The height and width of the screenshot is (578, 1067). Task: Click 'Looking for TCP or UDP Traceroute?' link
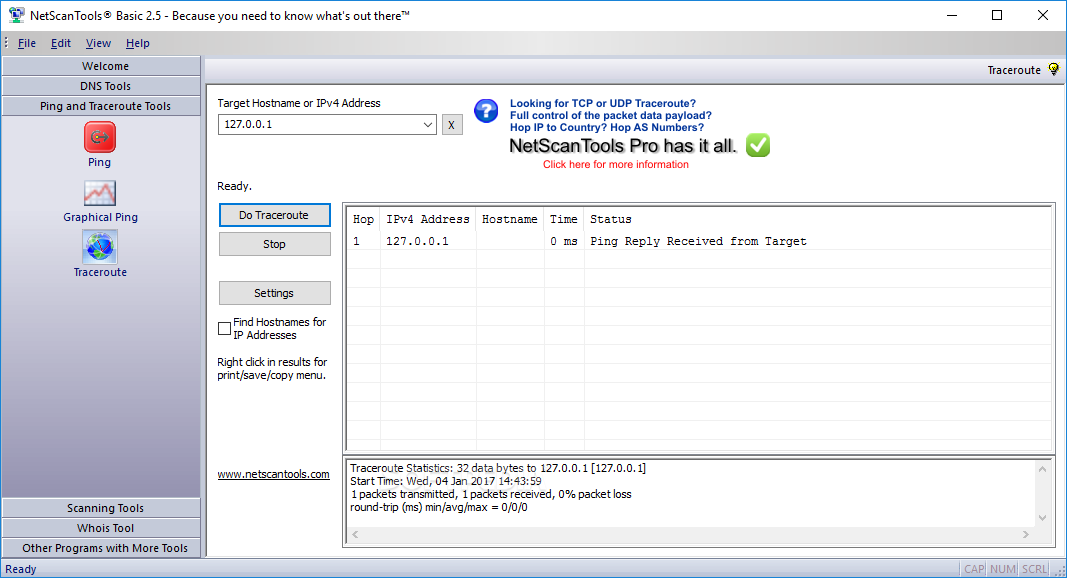click(603, 103)
